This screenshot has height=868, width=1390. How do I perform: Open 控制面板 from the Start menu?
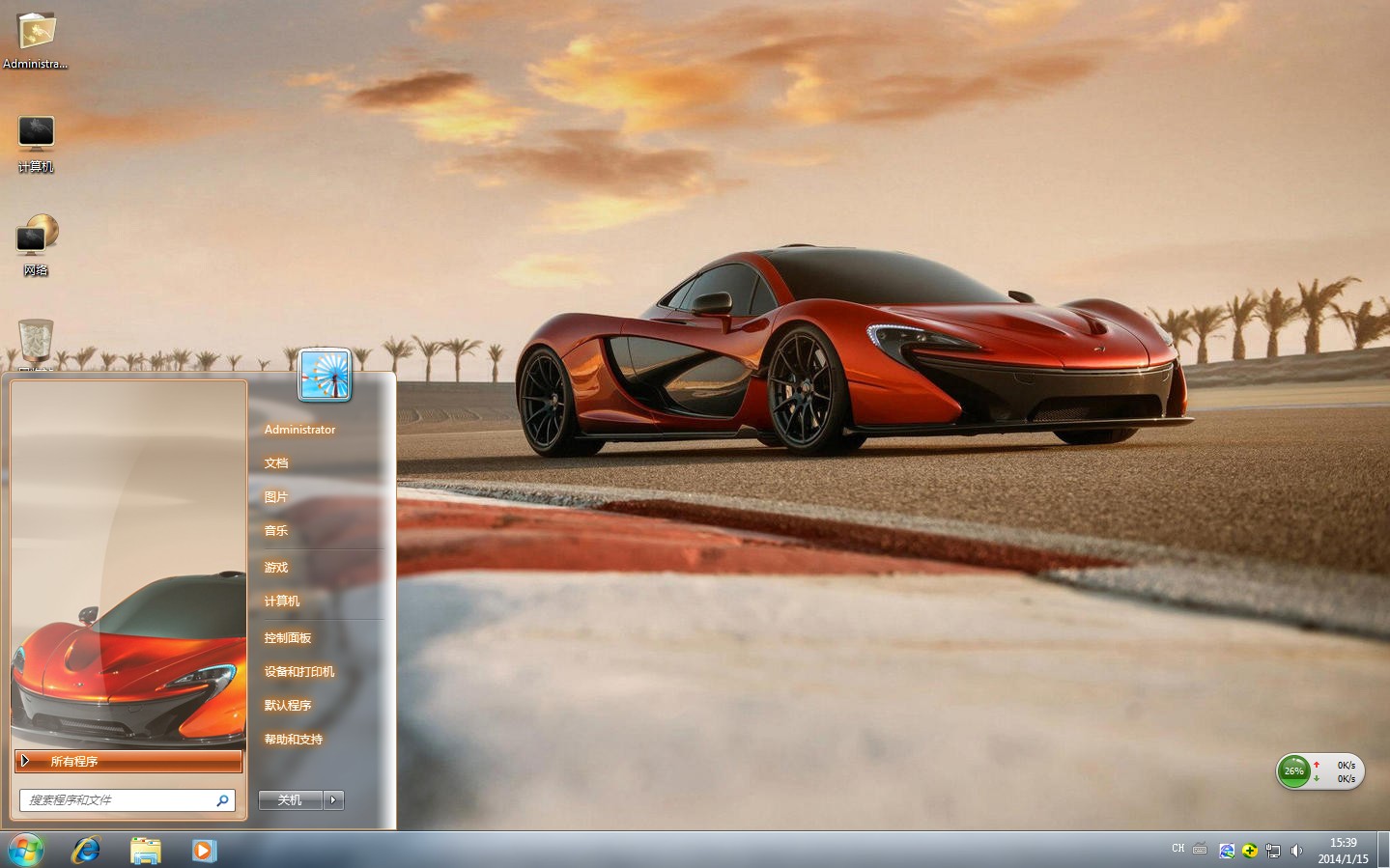[288, 638]
